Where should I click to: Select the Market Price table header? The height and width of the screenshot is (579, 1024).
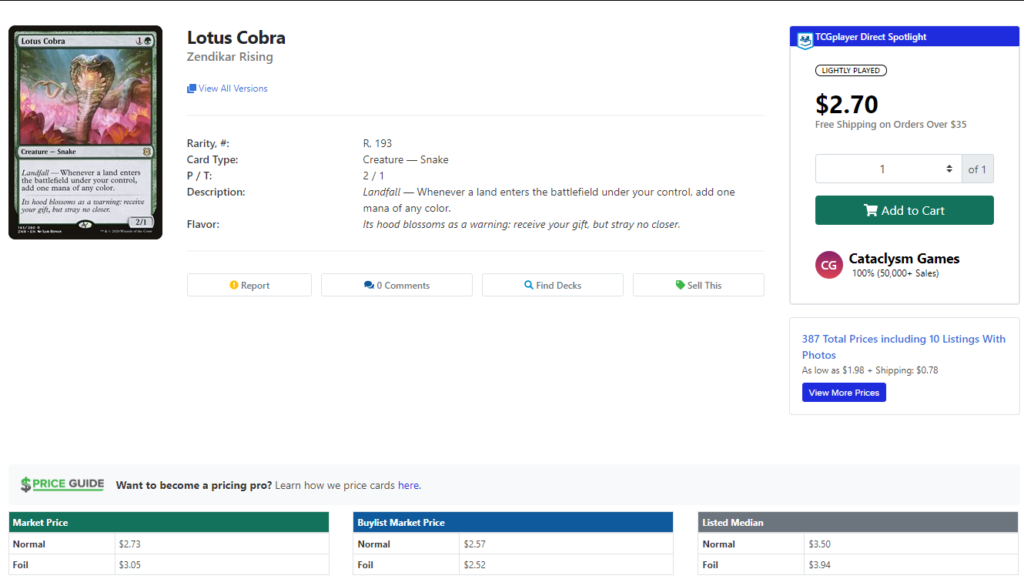coord(168,522)
